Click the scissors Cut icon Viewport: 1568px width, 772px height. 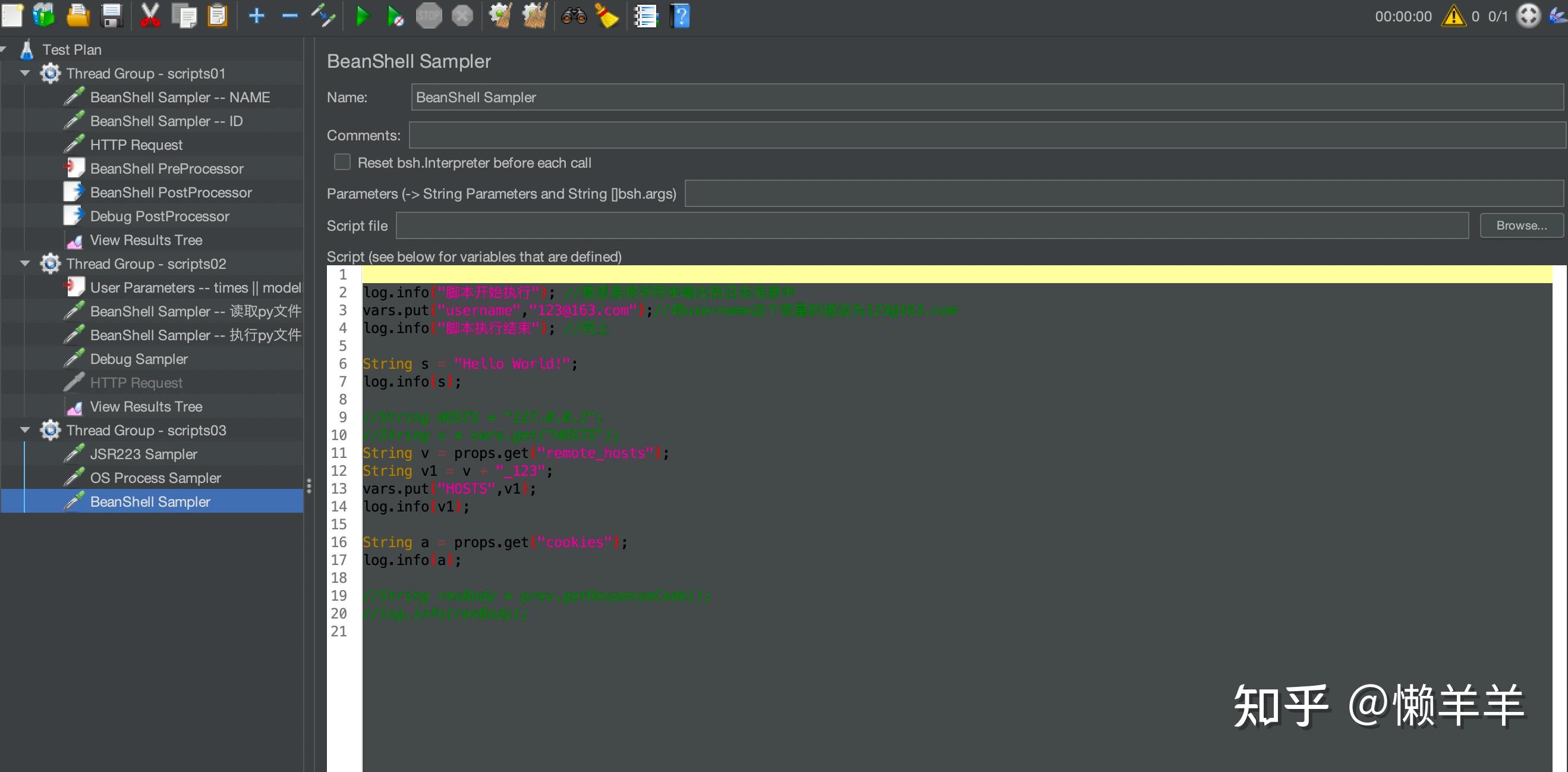tap(150, 16)
